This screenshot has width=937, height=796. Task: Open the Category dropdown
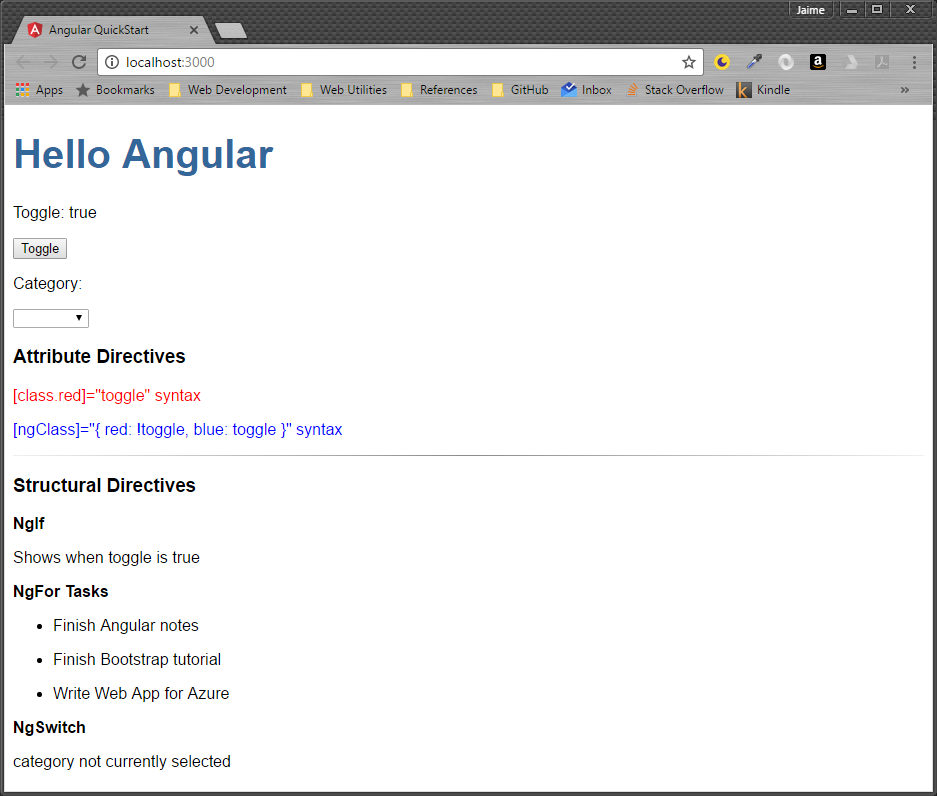(x=51, y=319)
